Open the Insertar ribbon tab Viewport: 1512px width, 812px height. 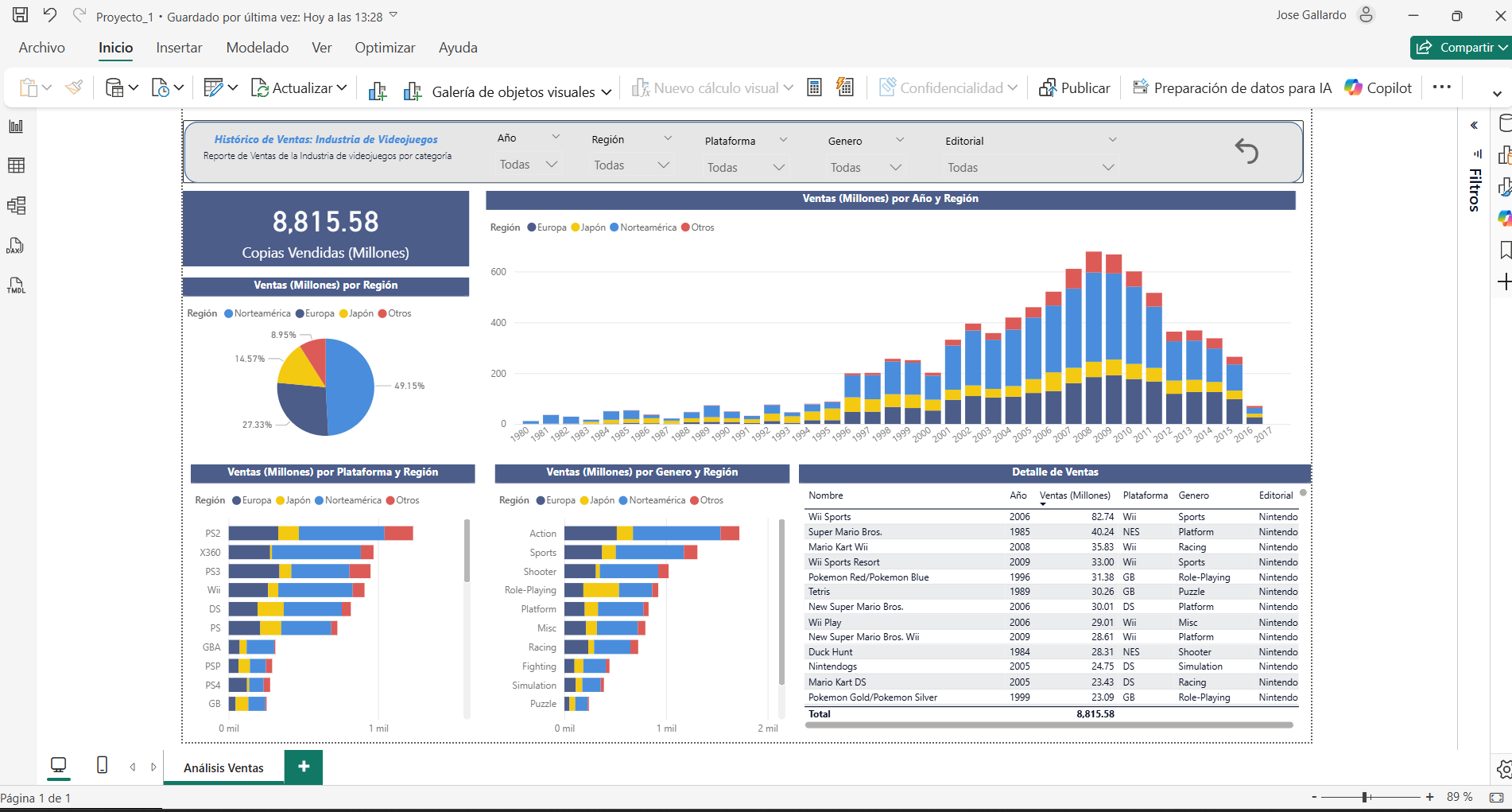click(179, 48)
